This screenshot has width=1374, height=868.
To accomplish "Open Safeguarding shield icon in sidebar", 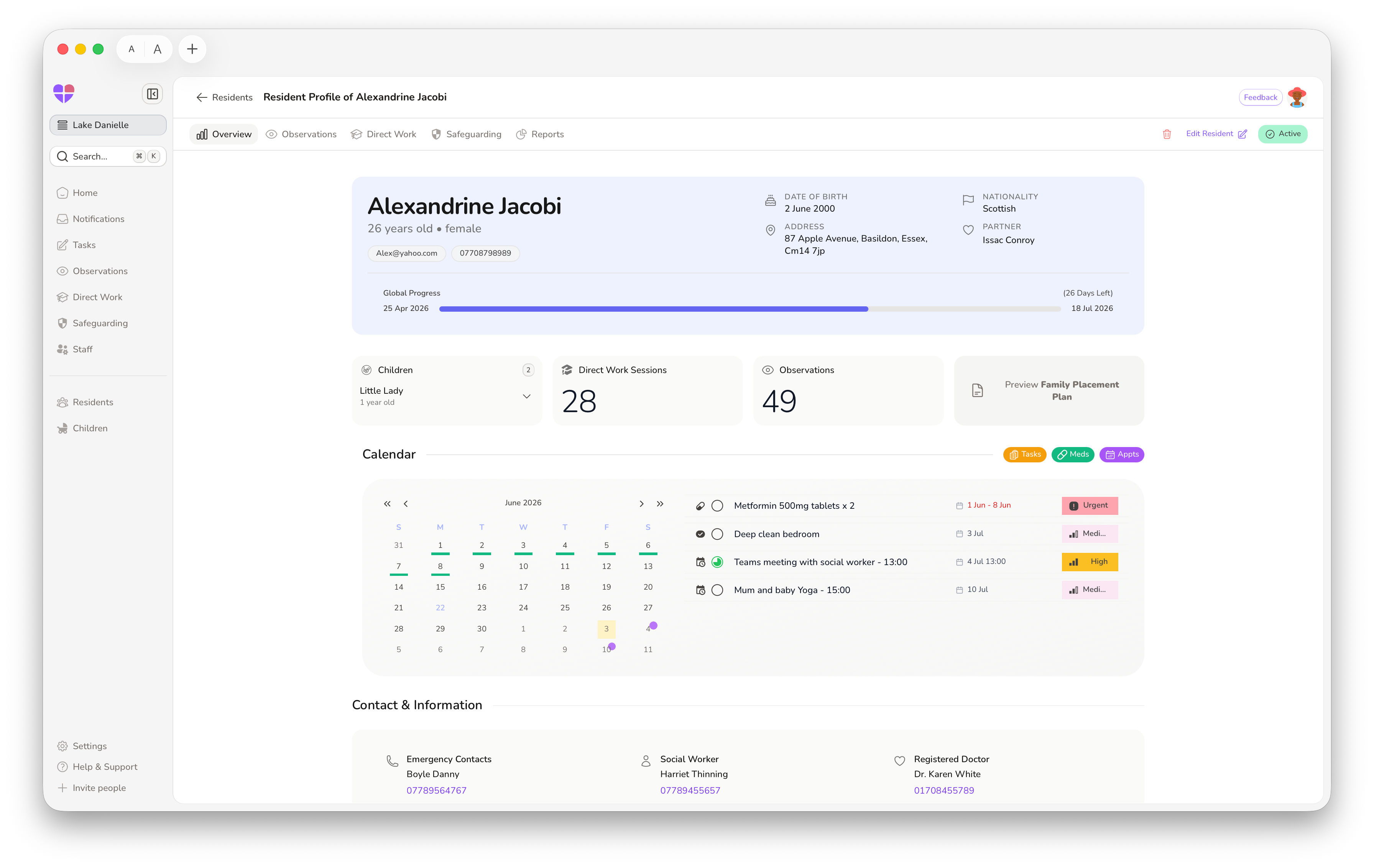I will (x=62, y=323).
